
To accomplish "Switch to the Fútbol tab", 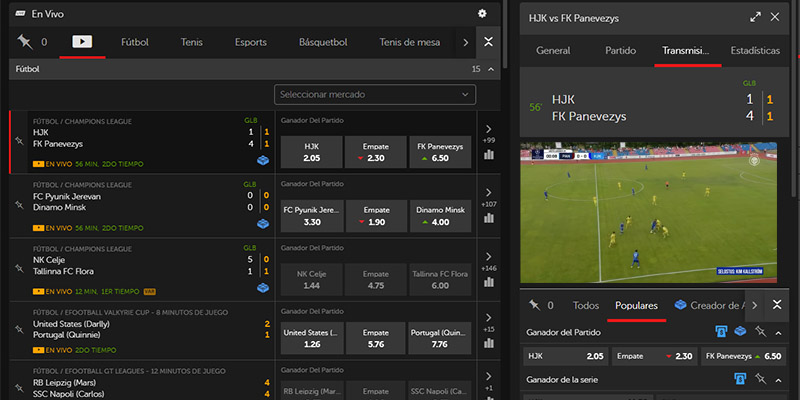I will point(135,42).
